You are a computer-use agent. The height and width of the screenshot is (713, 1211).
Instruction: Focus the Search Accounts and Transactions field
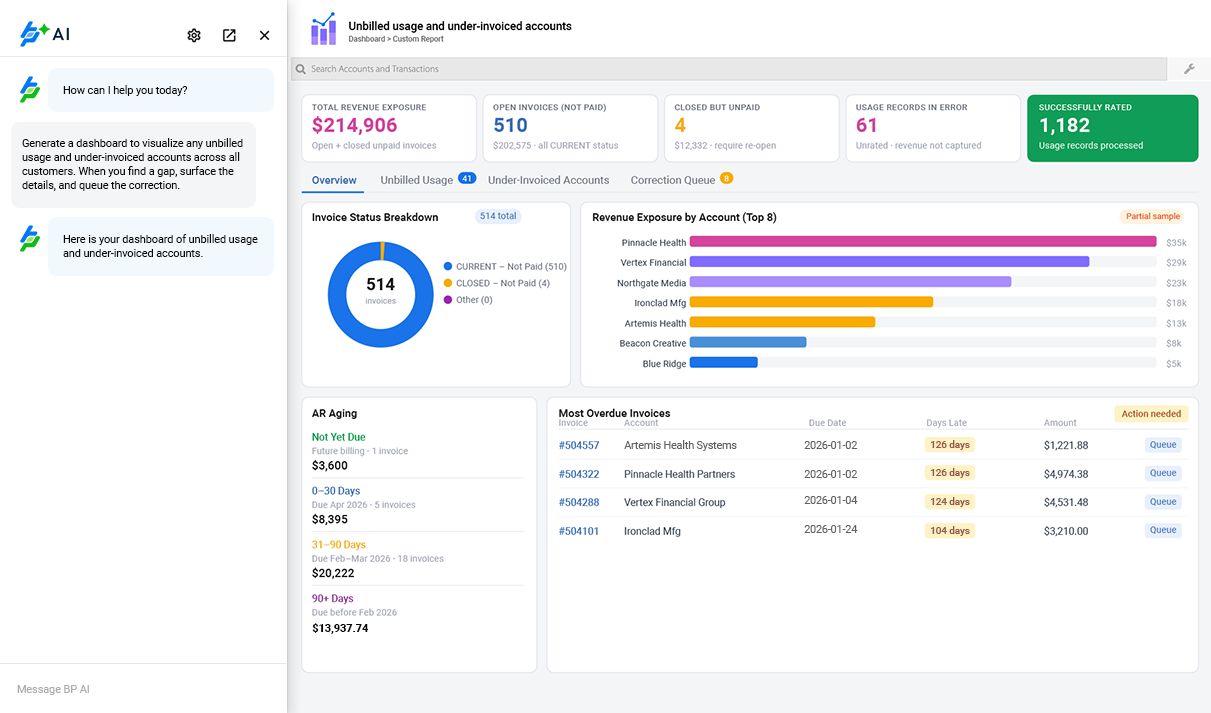[729, 69]
